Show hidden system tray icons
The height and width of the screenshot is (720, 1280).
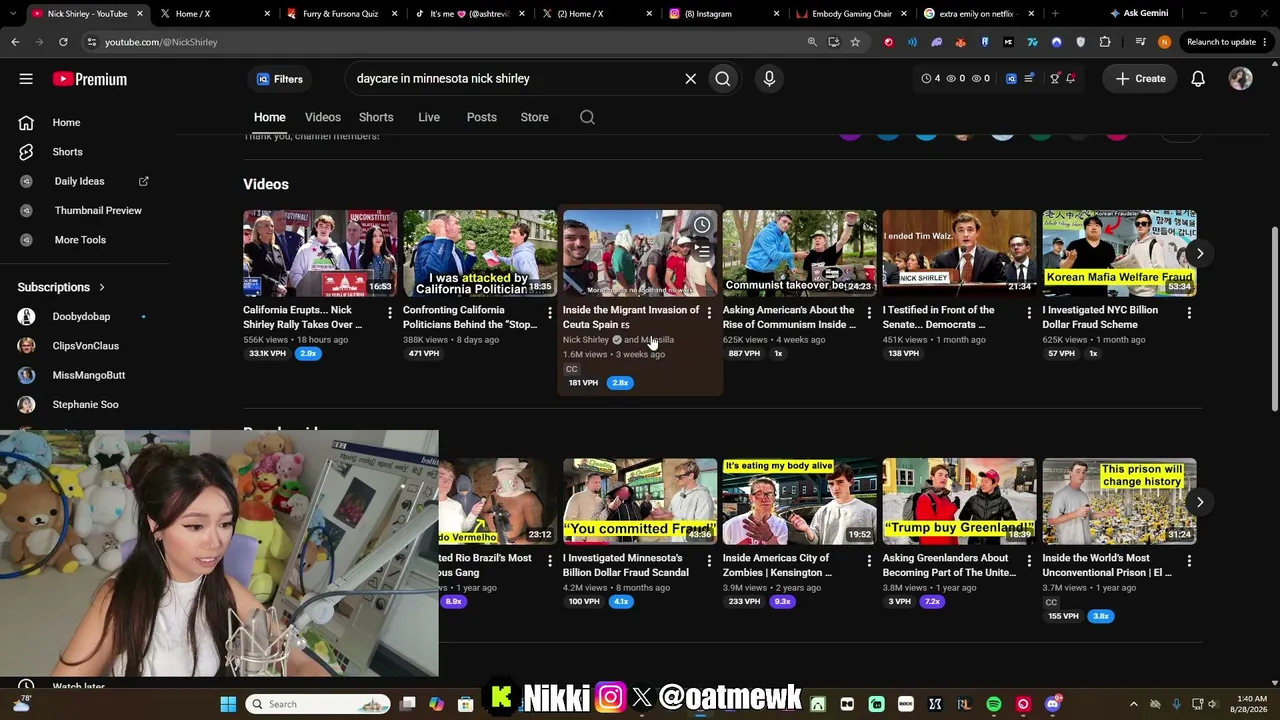coord(1134,704)
